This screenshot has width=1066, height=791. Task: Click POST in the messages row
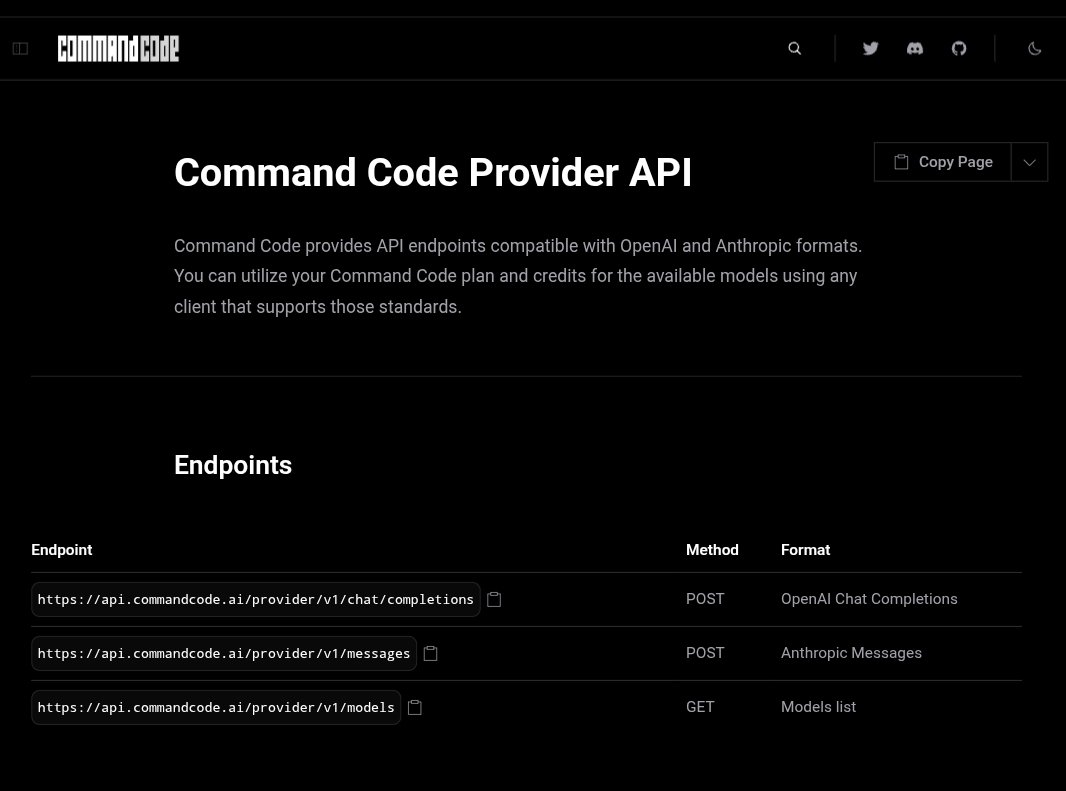point(705,653)
